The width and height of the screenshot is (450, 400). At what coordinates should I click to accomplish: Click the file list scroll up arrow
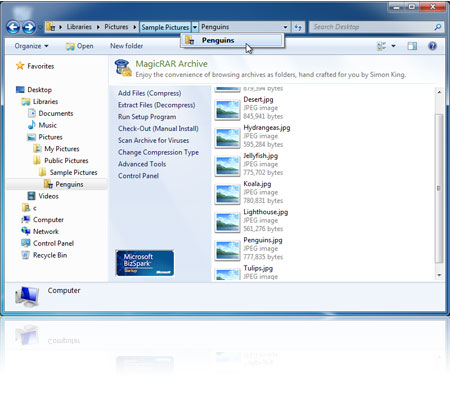click(x=439, y=92)
